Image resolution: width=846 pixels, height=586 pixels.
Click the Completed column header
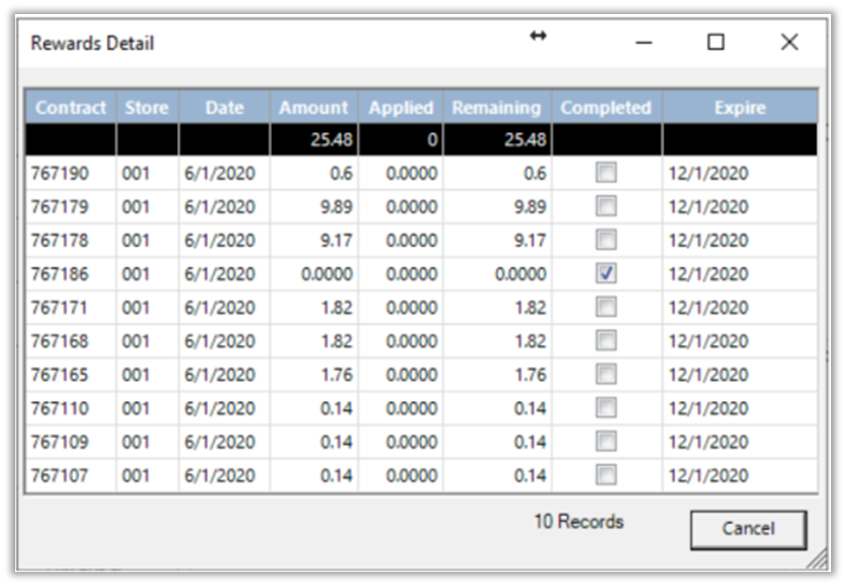coord(606,108)
